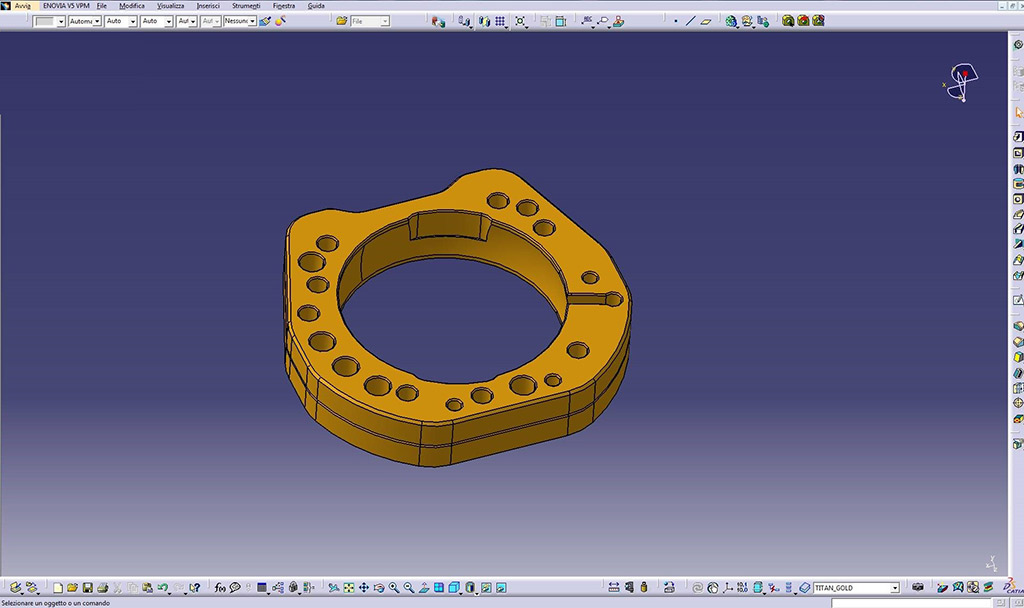Open the Avvia menu
The height and width of the screenshot is (608, 1024).
22,5
